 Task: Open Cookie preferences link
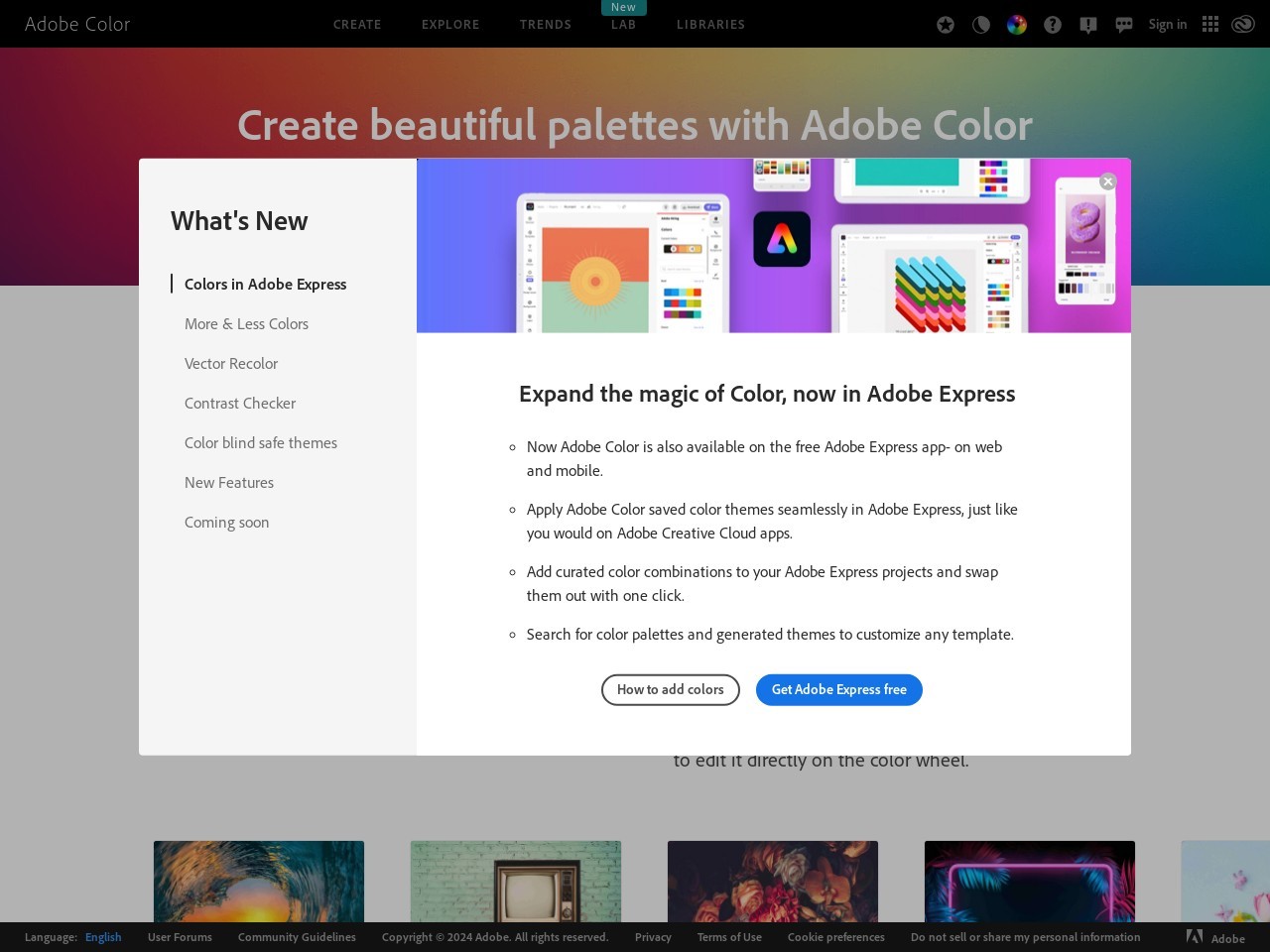coord(836,937)
